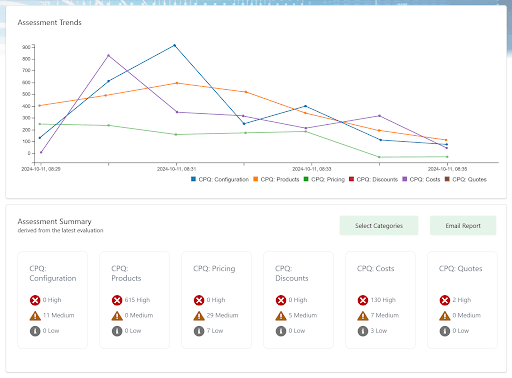Click High error icon in CPQ: Discounts card

pyautogui.click(x=281, y=300)
